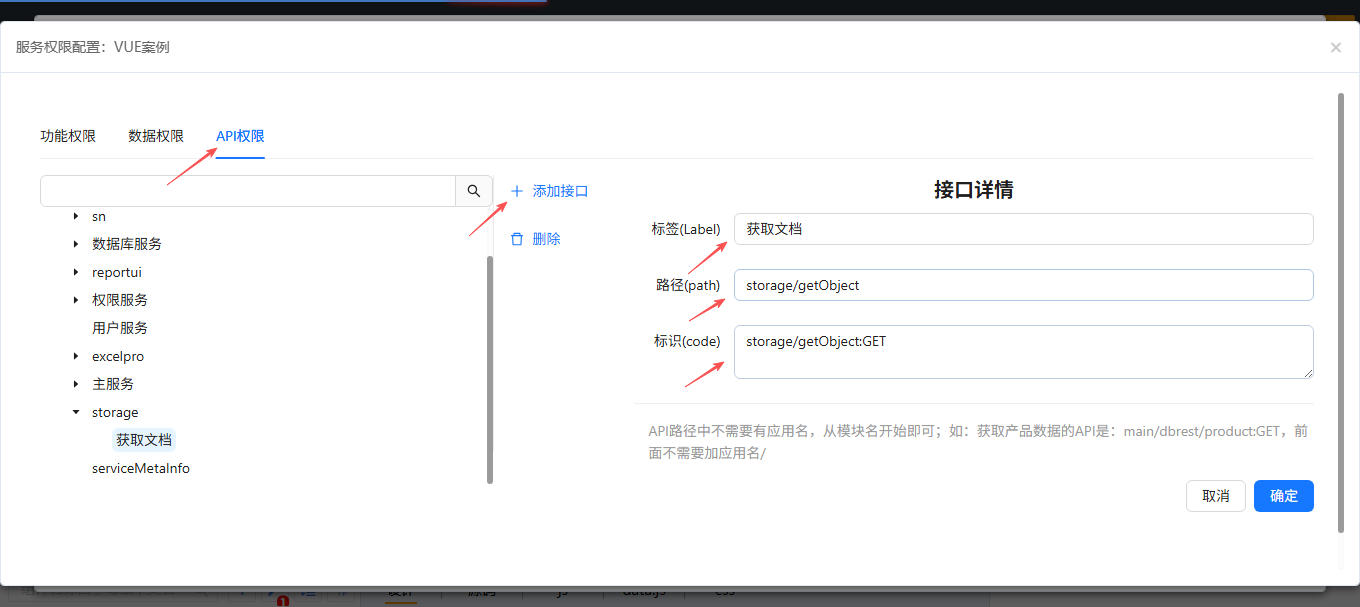The height and width of the screenshot is (607, 1360).
Task: Select 获取文档 item in tree
Action: (x=144, y=440)
